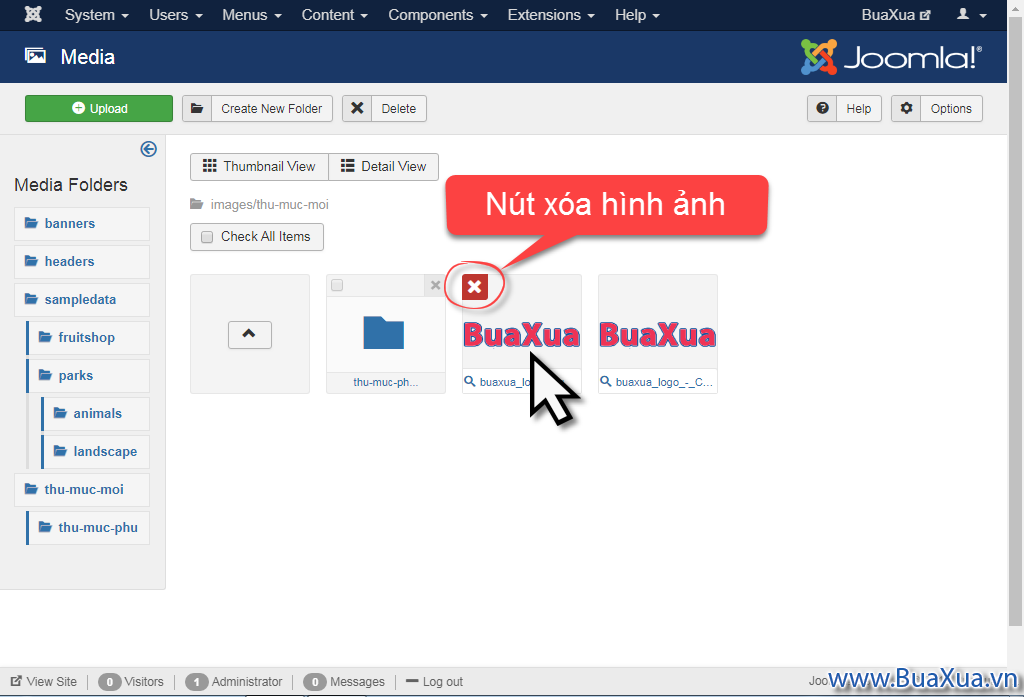Click the Joomla icon in top menu bar
The height and width of the screenshot is (697, 1024).
33,14
